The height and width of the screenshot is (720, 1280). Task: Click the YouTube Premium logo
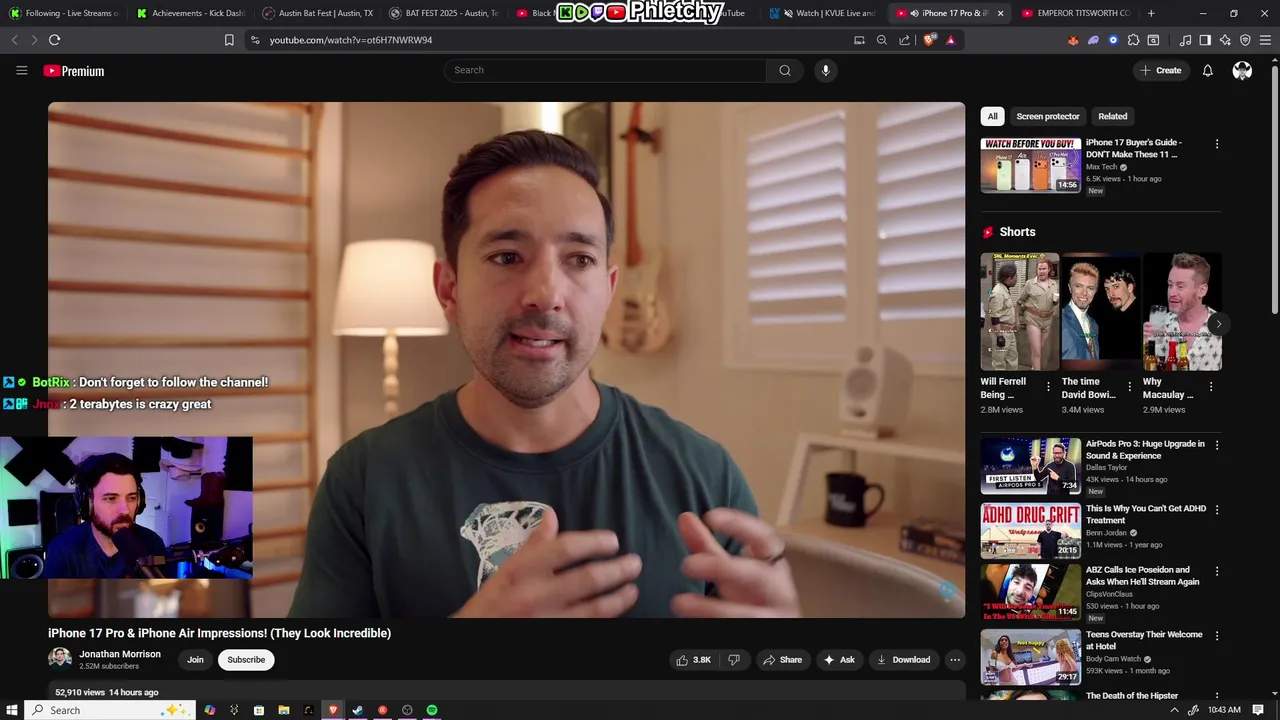coord(74,71)
